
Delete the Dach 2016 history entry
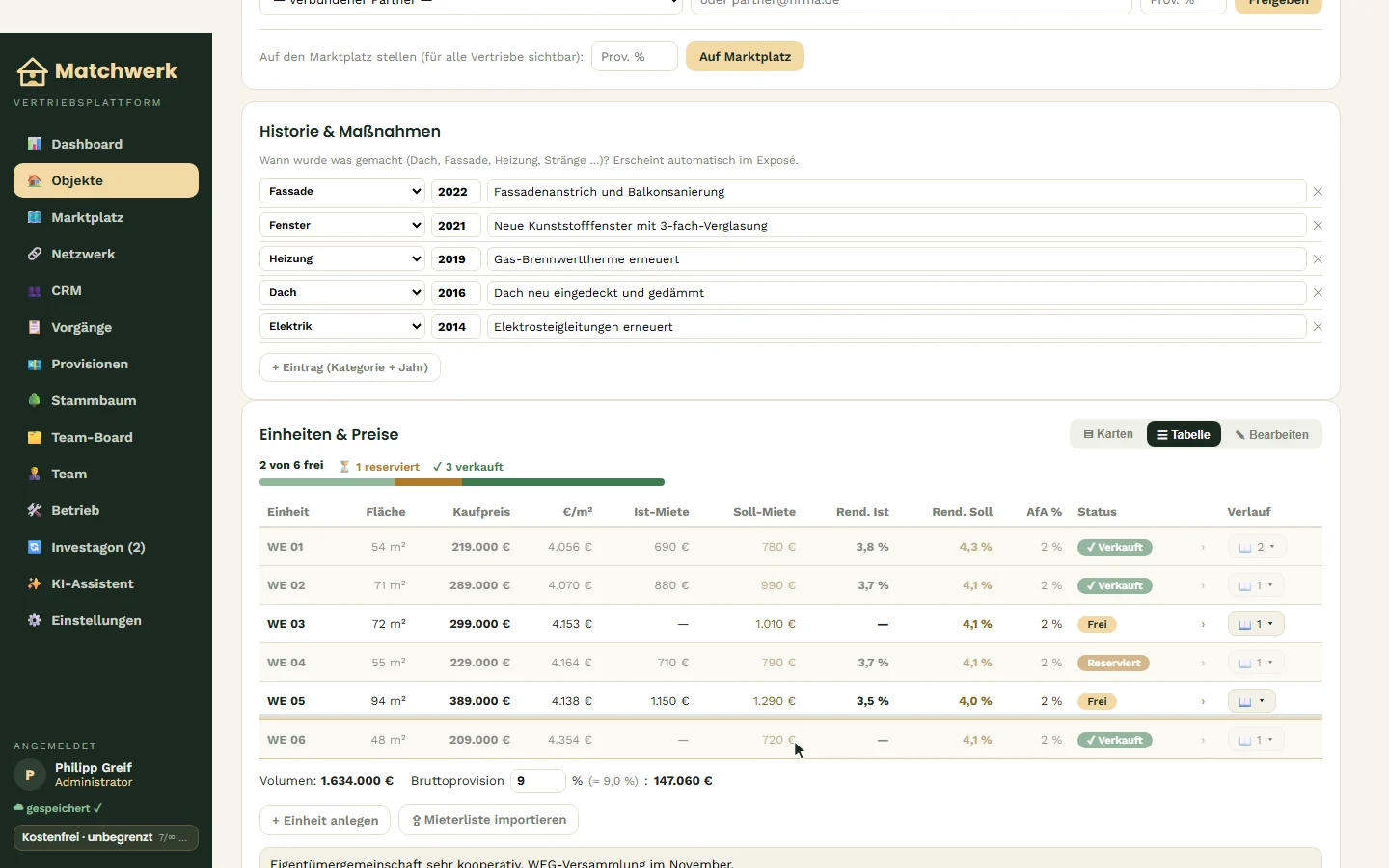coord(1318,293)
